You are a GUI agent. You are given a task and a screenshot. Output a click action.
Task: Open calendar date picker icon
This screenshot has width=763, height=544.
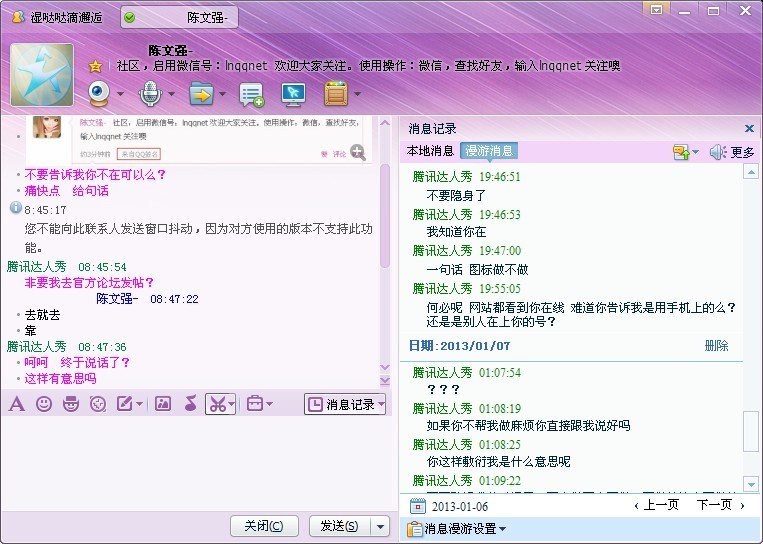pyautogui.click(x=418, y=506)
